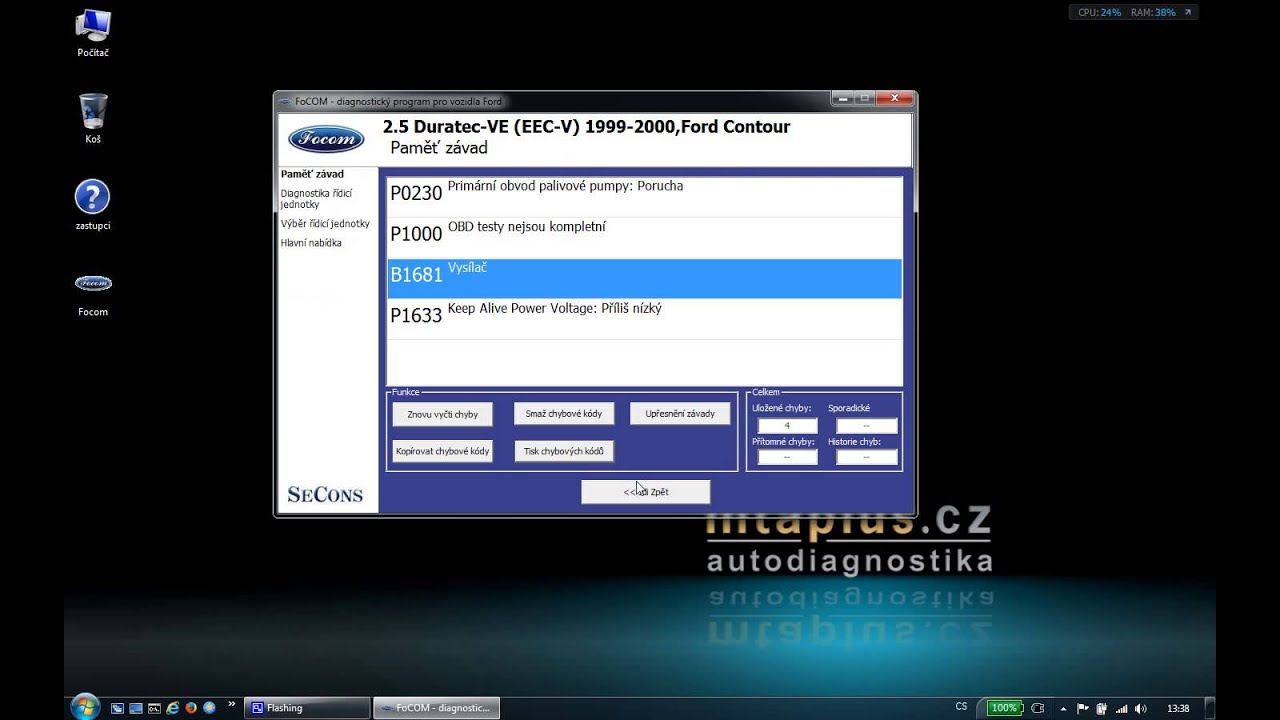Click the SeCons logo in sidebar
Image resolution: width=1280 pixels, height=720 pixels.
(325, 495)
